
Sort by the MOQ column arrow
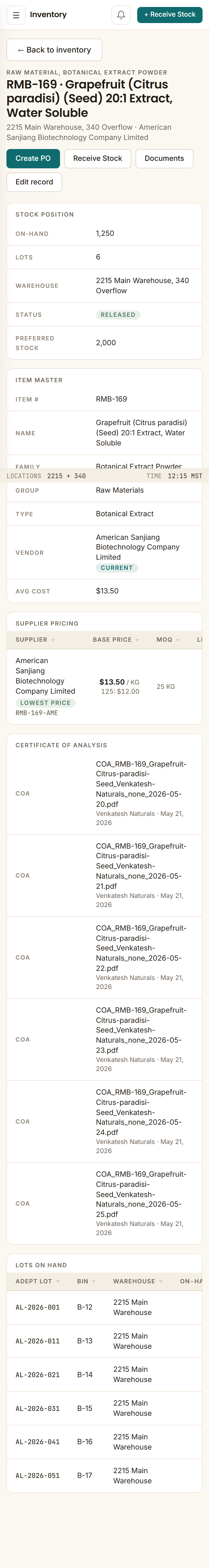(177, 640)
